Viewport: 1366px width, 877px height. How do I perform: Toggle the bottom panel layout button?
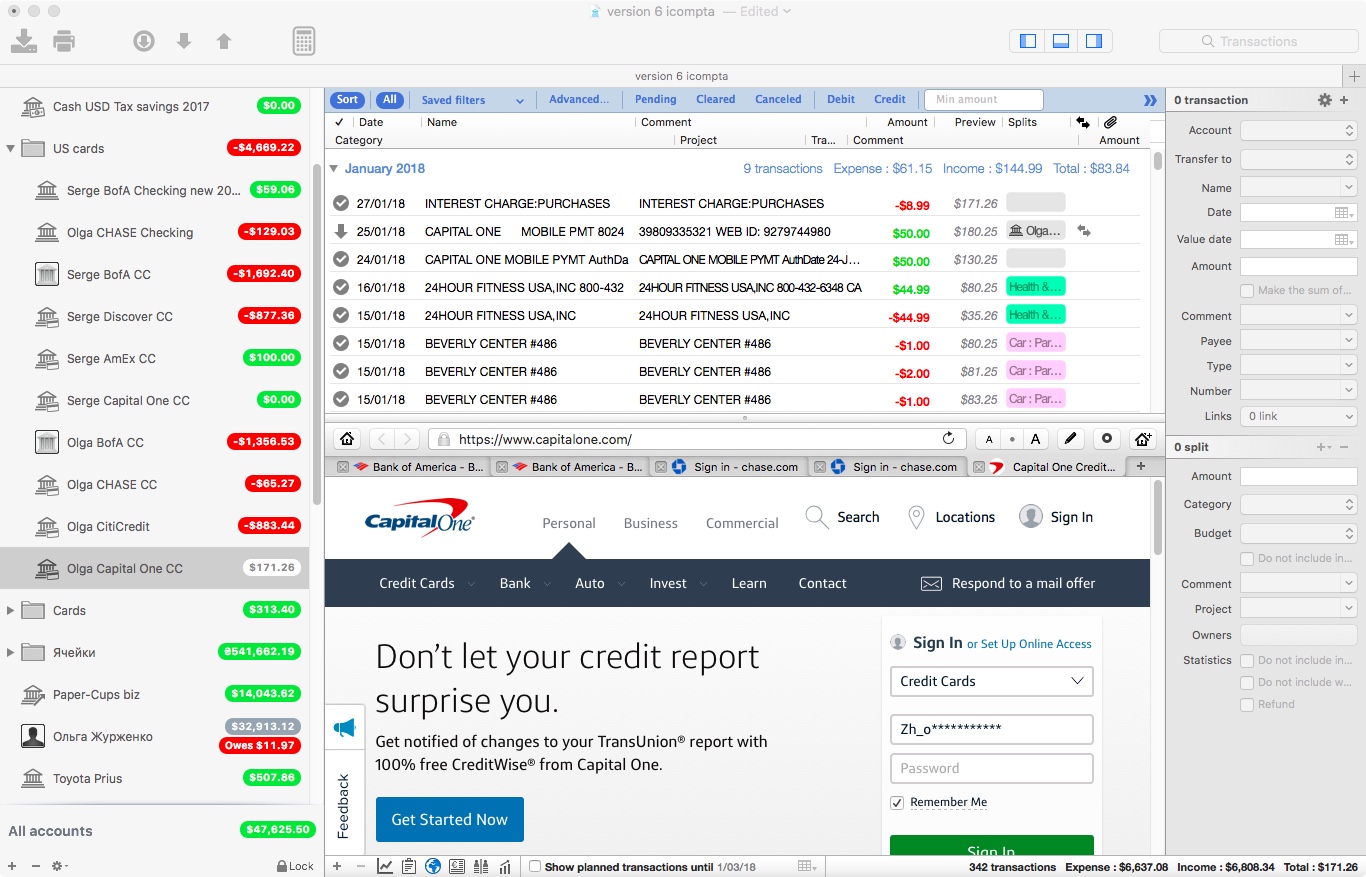(x=1061, y=41)
